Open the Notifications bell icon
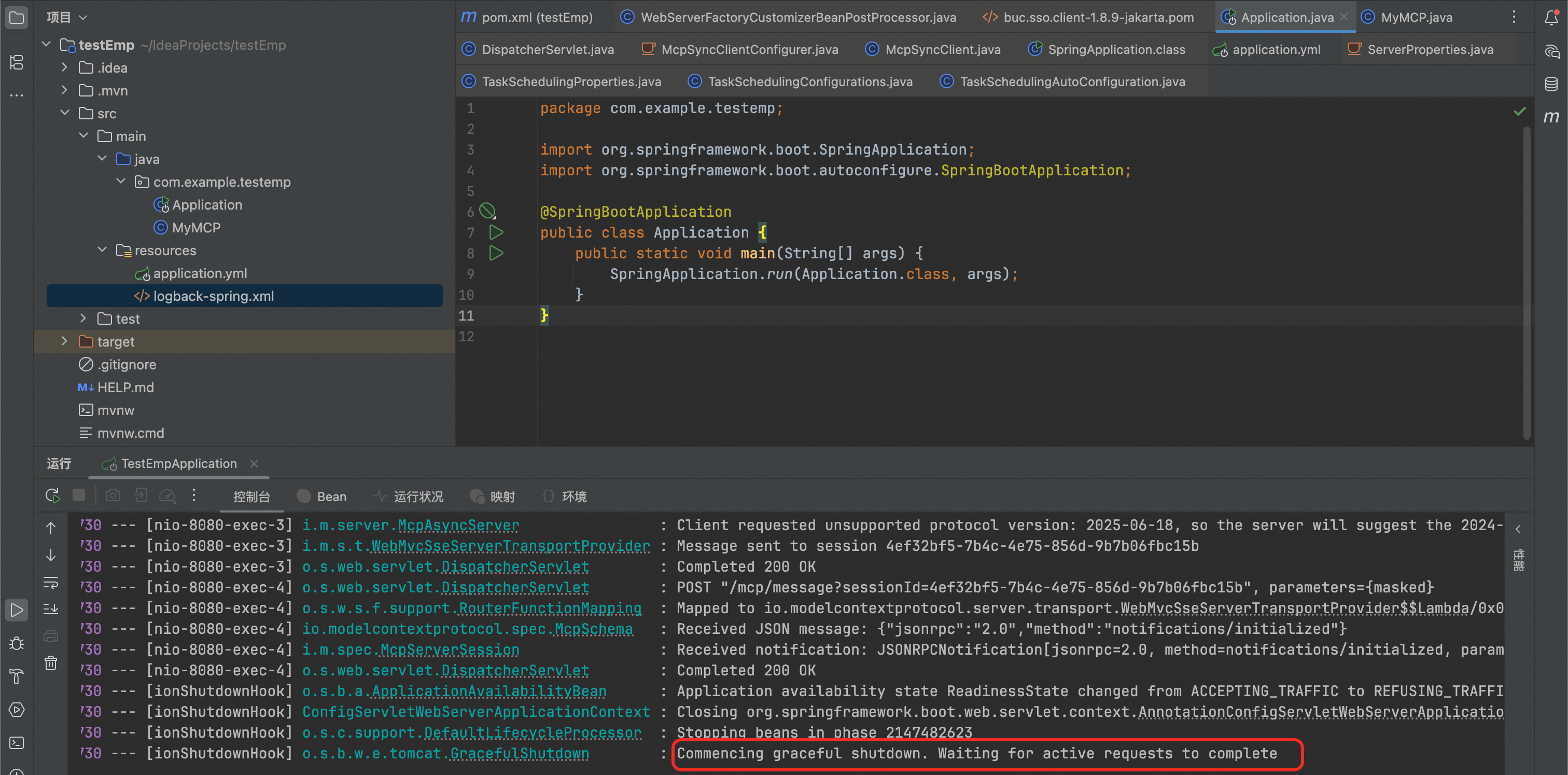 pyautogui.click(x=1551, y=18)
